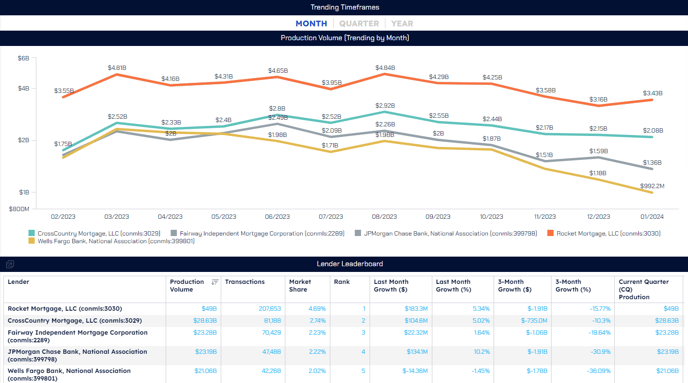
Task: Switch to the MONTH timeframe tab
Action: coord(311,24)
